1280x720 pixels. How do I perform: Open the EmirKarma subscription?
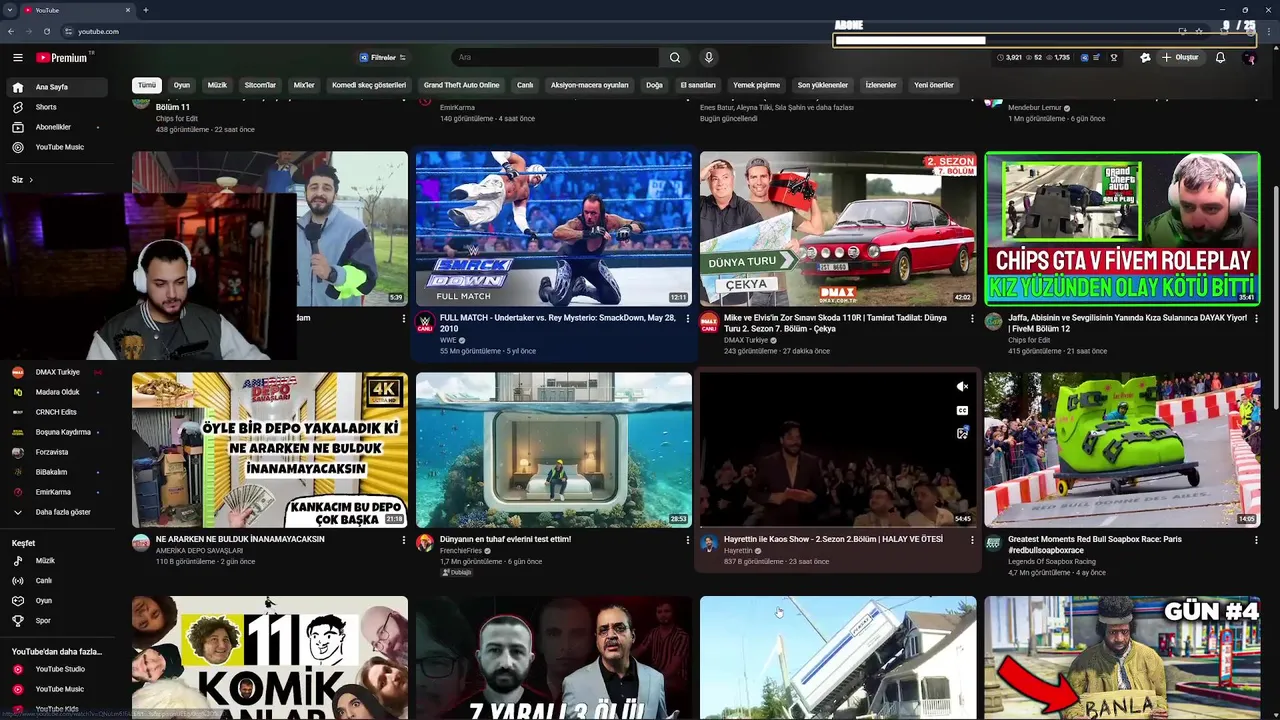[x=57, y=492]
